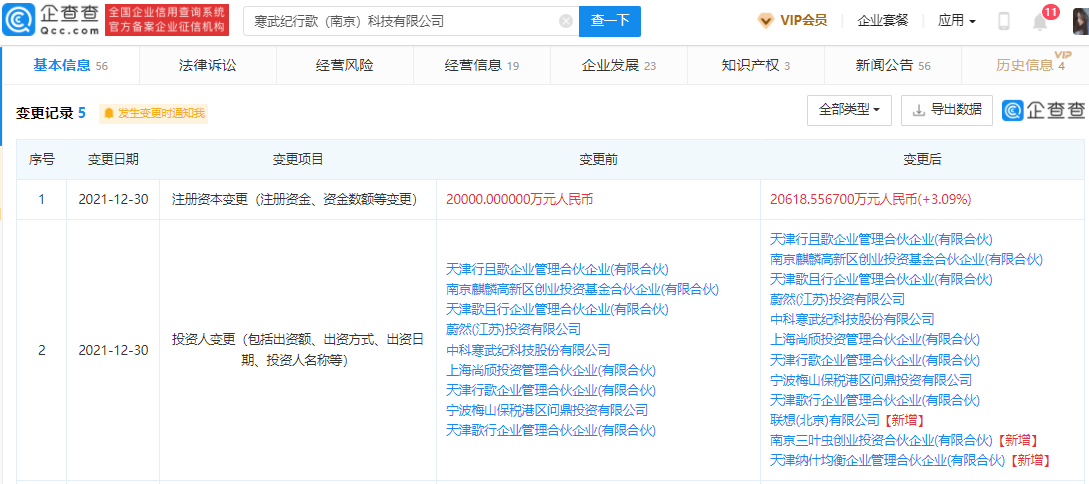The image size is (1089, 484).
Task: Open notifications bell with 11 badge
Action: (1040, 21)
